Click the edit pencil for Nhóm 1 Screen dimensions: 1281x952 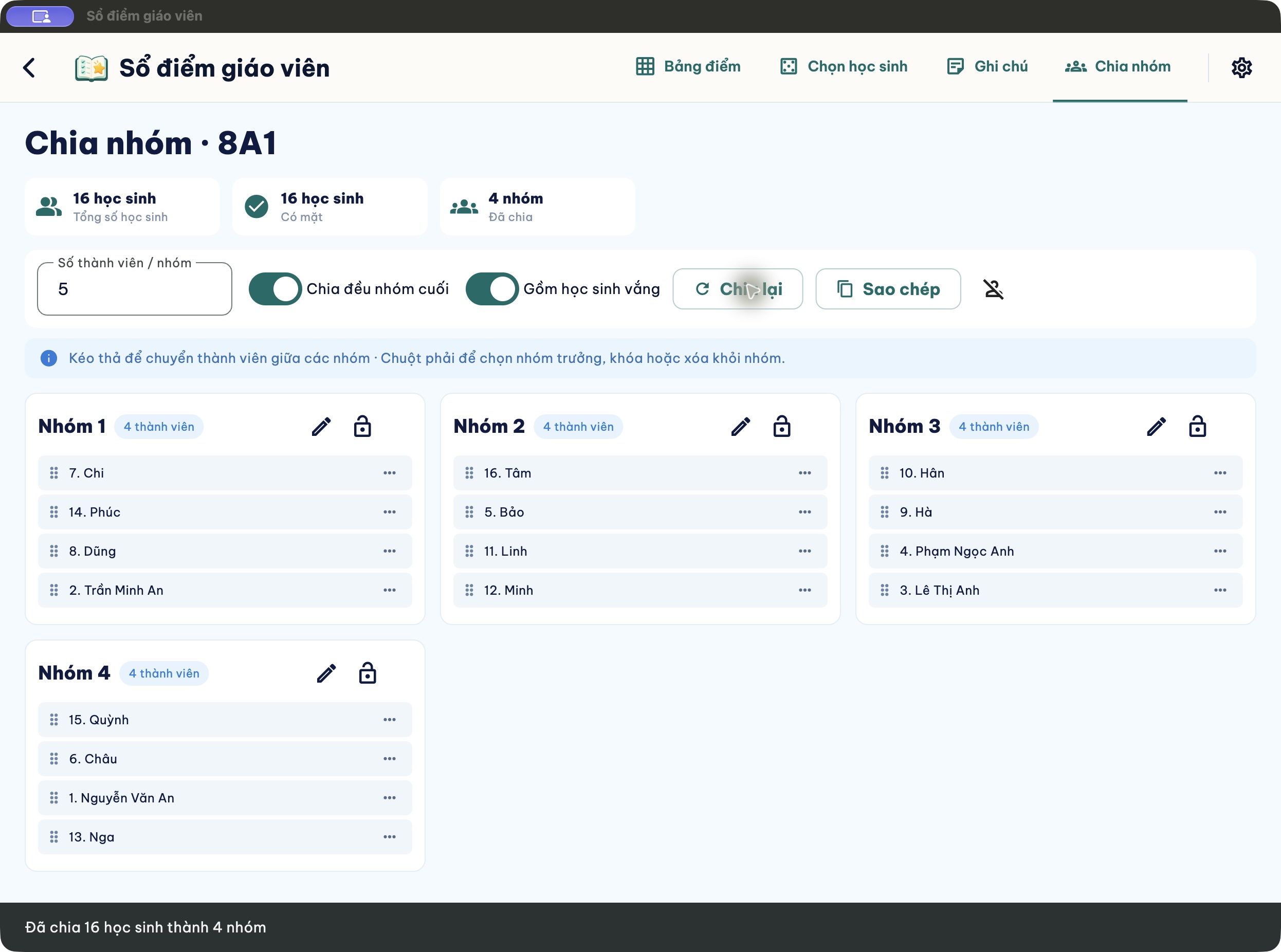tap(322, 427)
